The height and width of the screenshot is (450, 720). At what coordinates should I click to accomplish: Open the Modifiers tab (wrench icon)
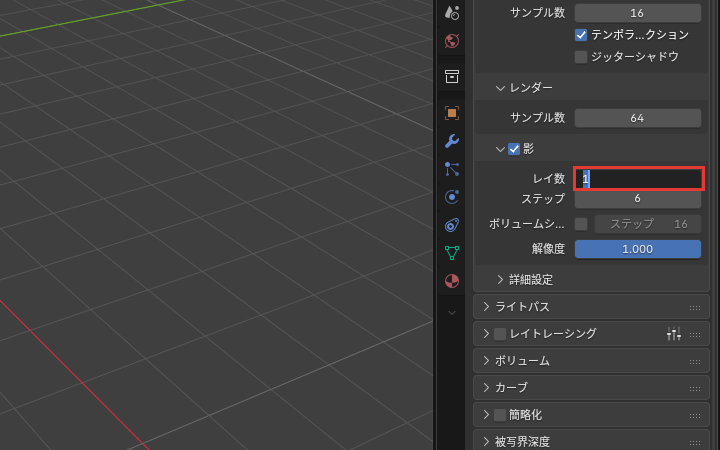(452, 141)
